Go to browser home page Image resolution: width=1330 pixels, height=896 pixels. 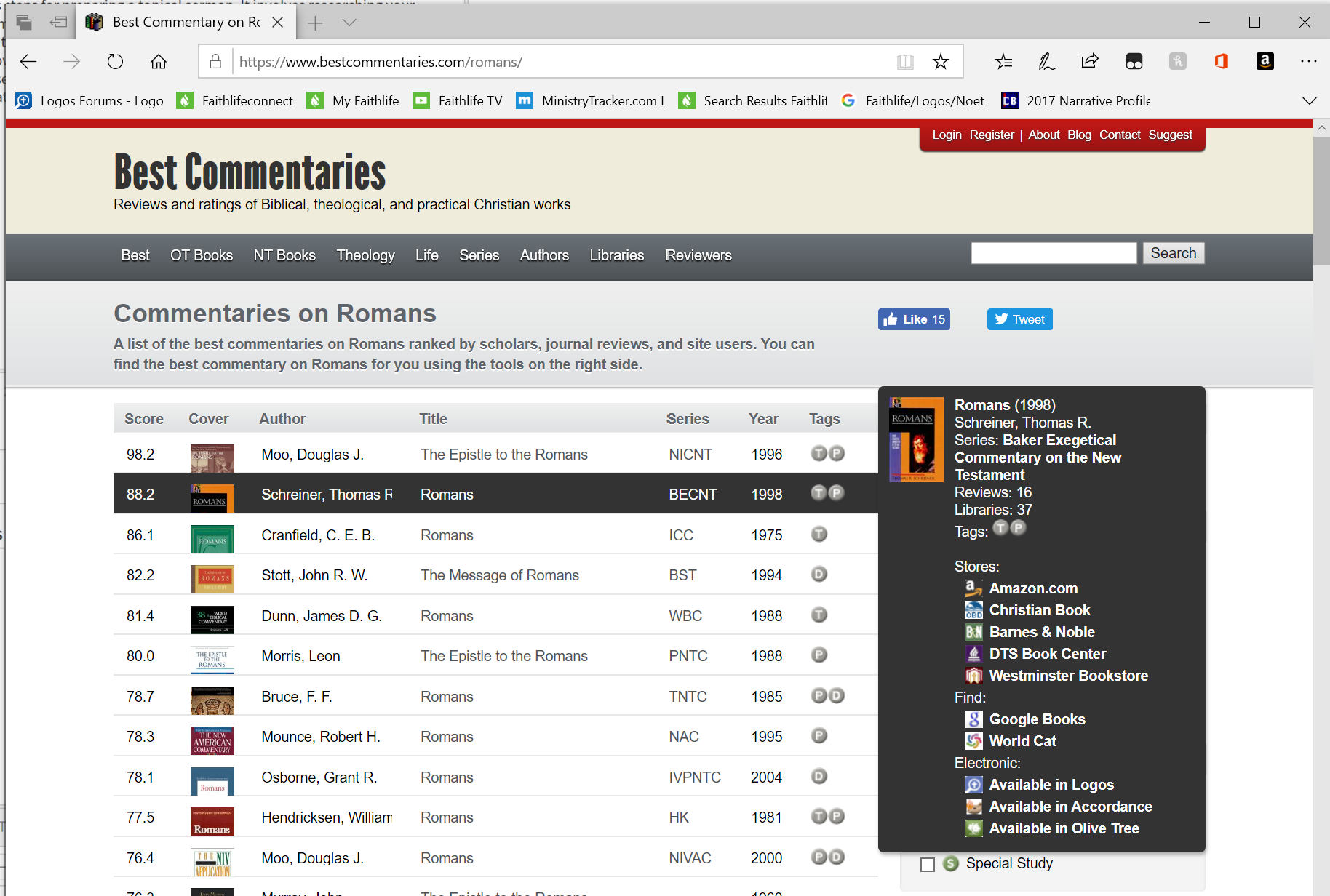point(159,62)
